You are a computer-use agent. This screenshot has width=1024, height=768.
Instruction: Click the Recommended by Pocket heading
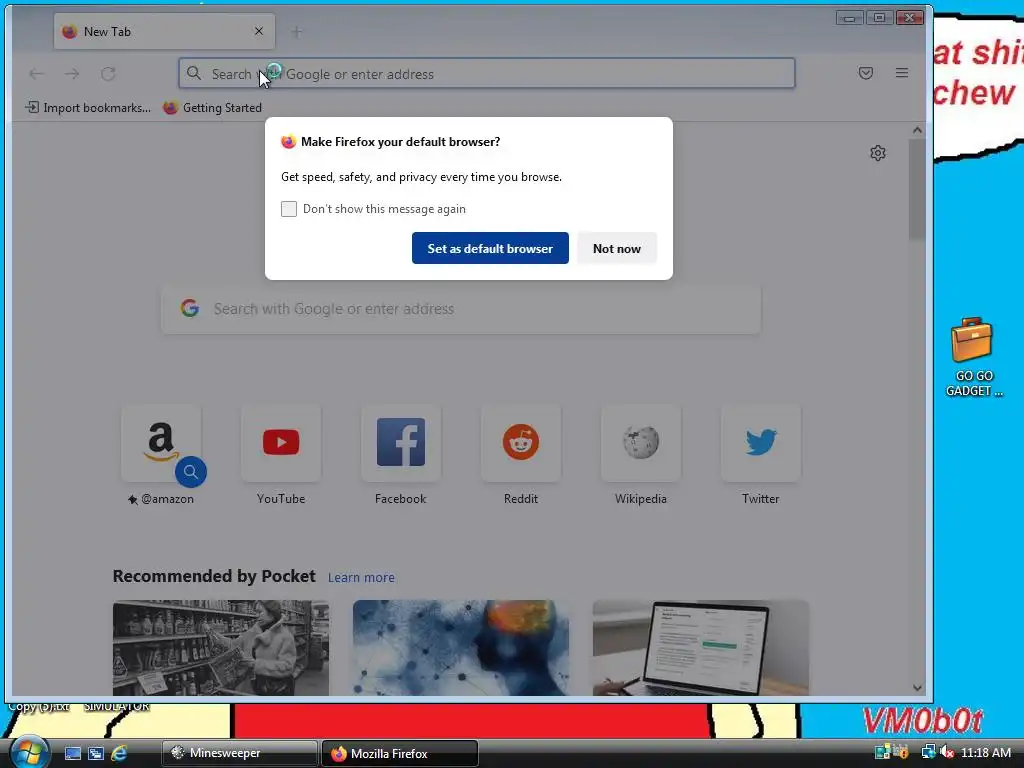point(214,576)
